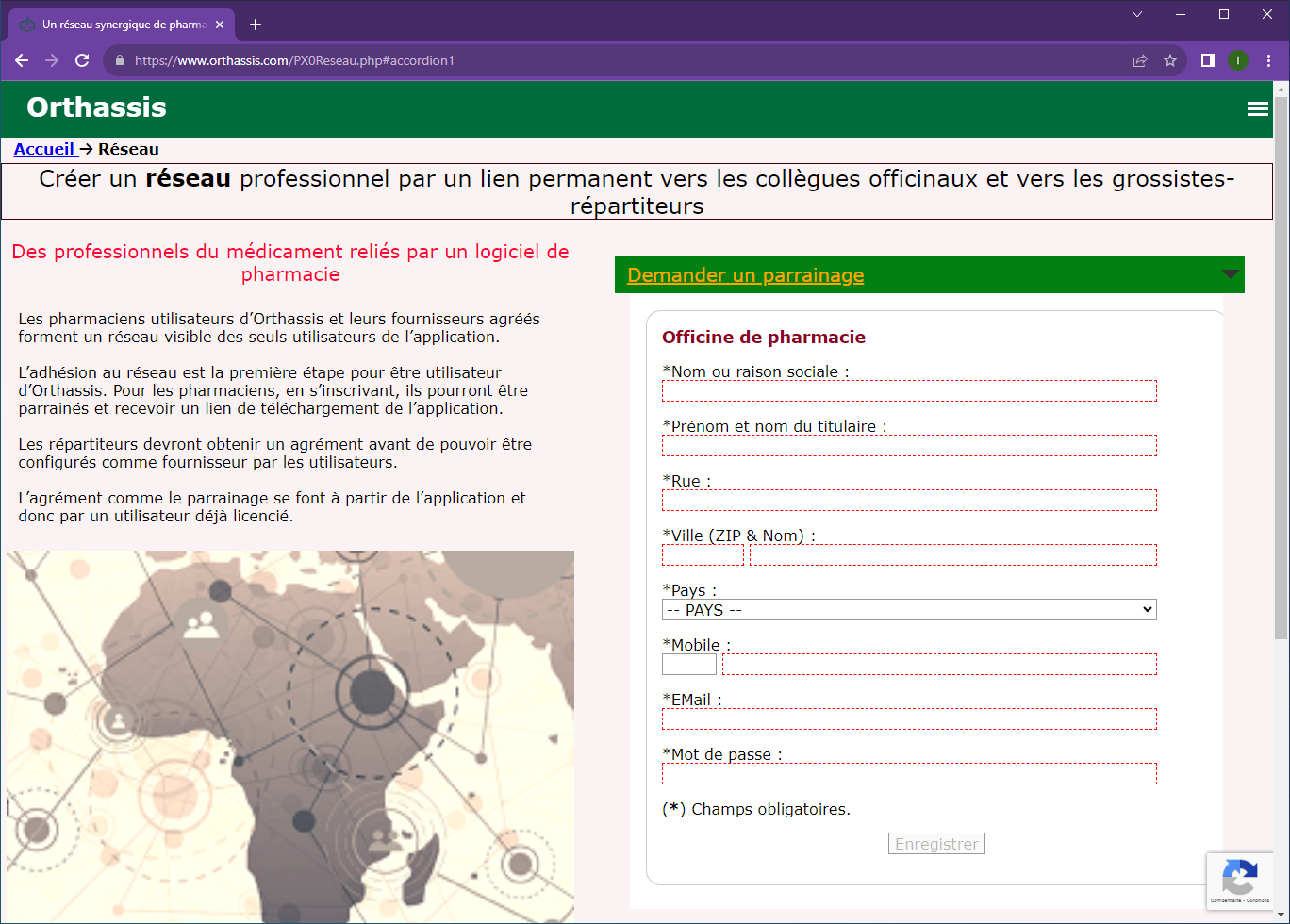1290x924 pixels.
Task: Open tab search chevron in title bar
Action: tap(1137, 14)
